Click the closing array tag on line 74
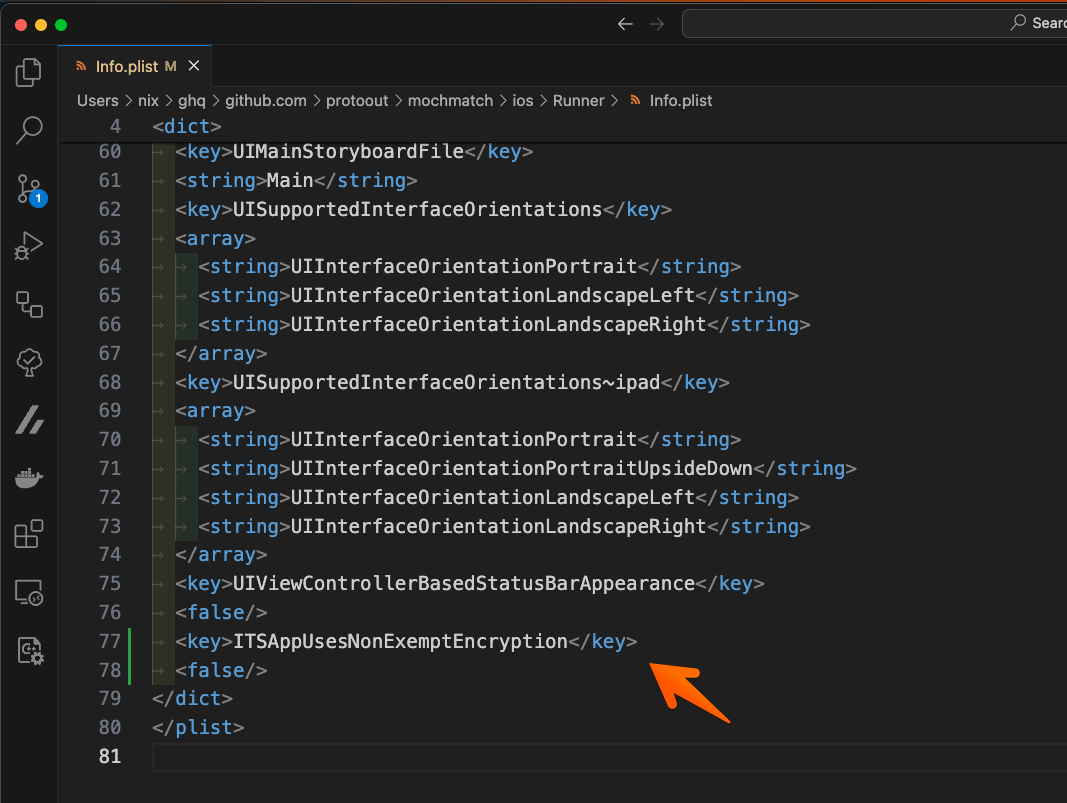Viewport: 1067px width, 803px height. 221,555
